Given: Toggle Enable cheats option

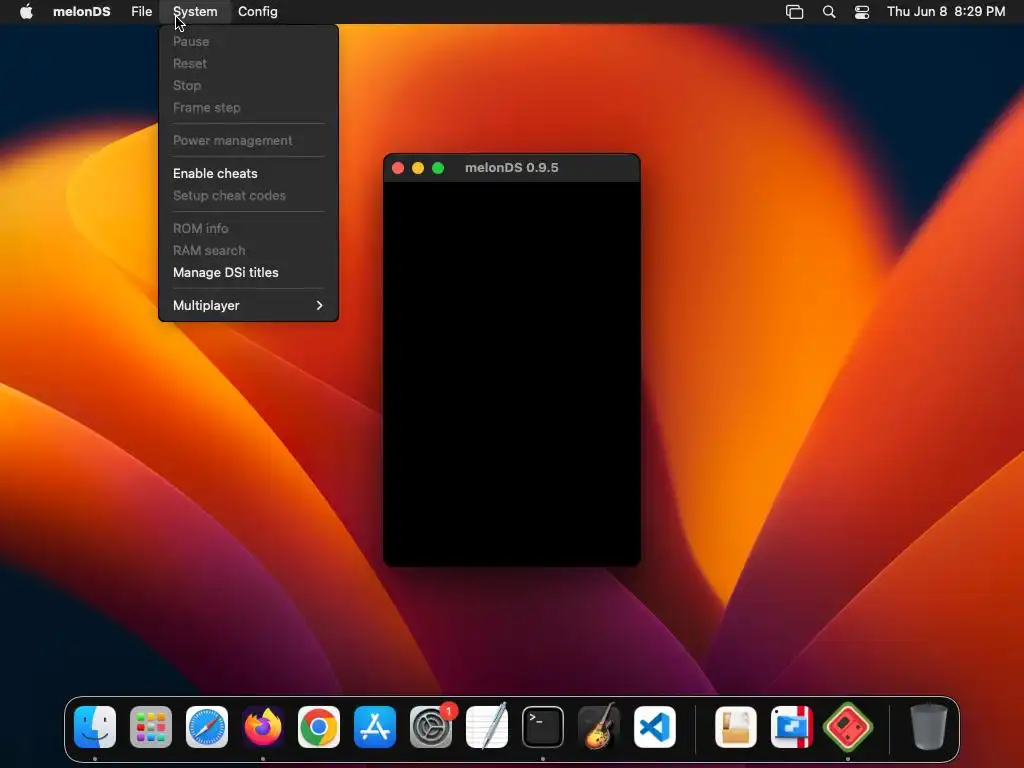Looking at the screenshot, I should click(248, 174).
